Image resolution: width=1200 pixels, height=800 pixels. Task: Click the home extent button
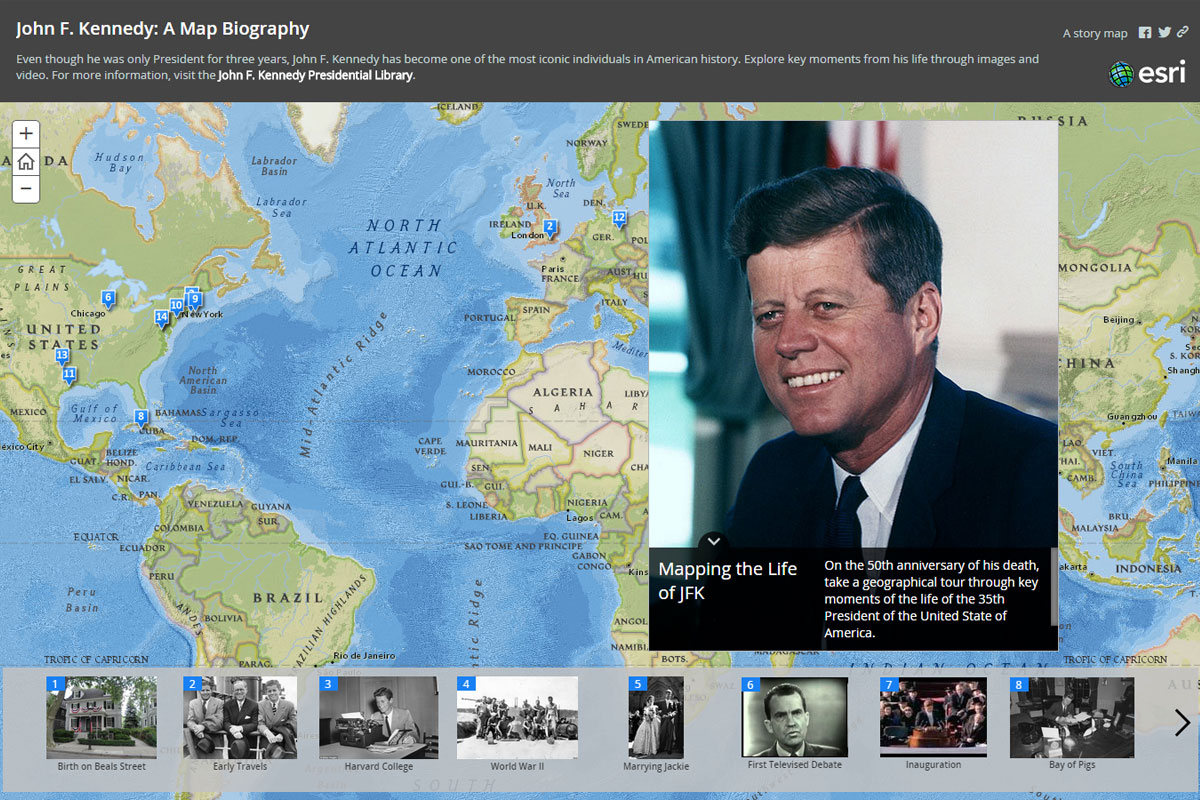26,161
